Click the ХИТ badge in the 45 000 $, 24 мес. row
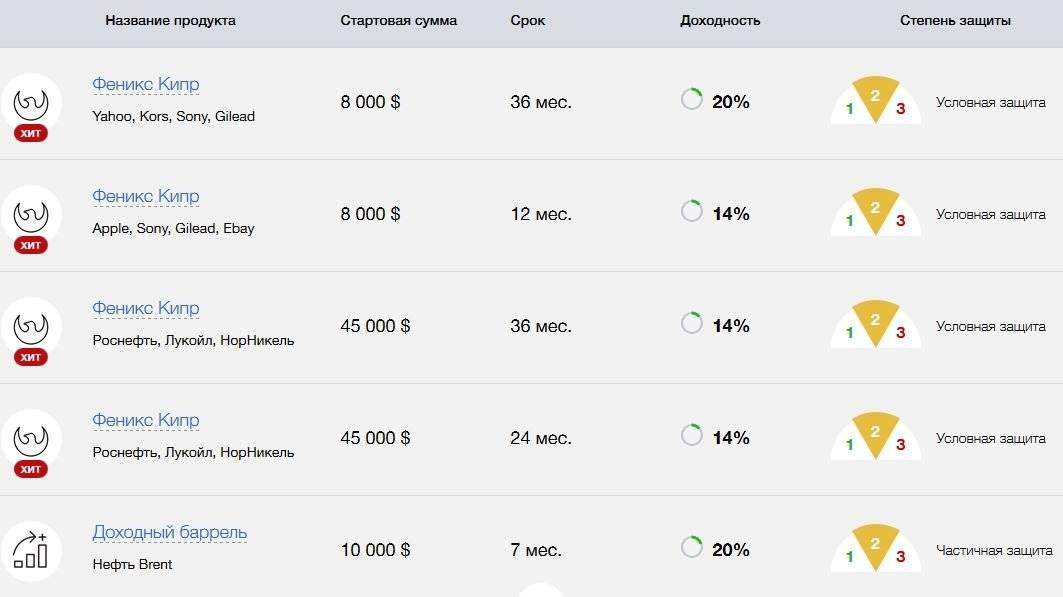The height and width of the screenshot is (597, 1063). point(31,469)
